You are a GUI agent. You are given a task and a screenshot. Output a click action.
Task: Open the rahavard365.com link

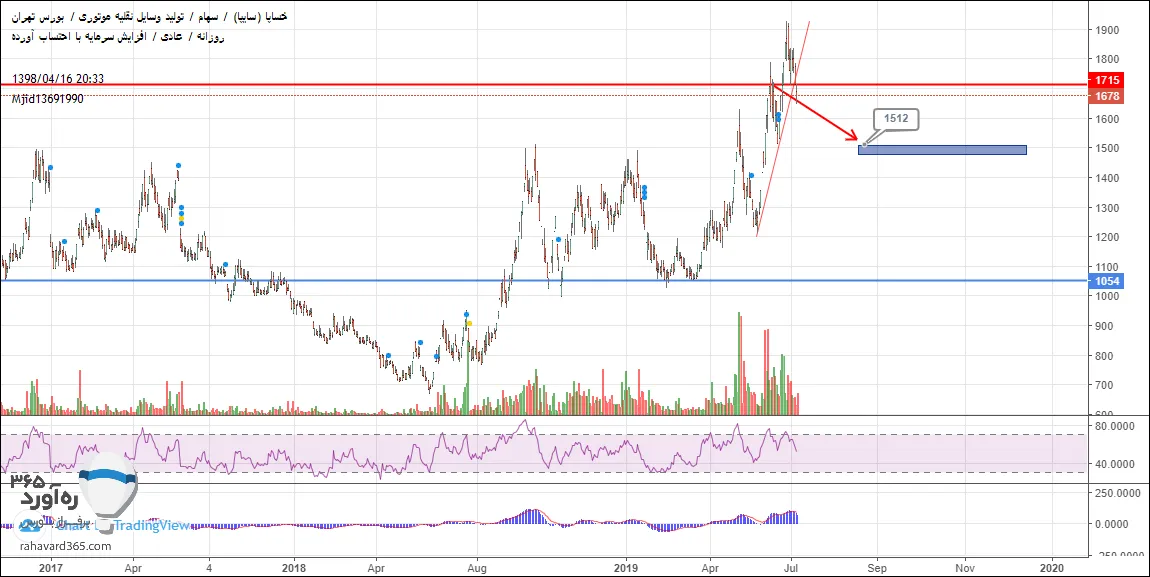(62, 546)
